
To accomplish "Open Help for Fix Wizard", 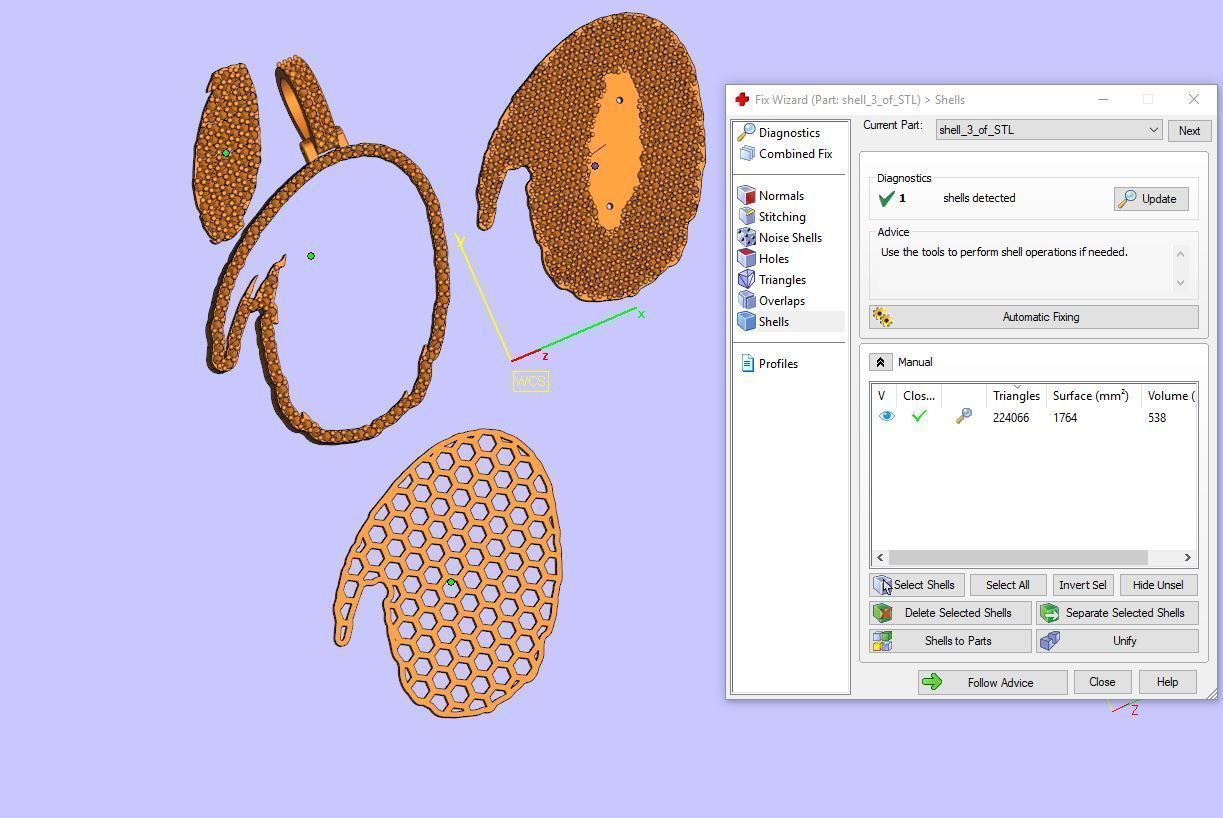I will (x=1167, y=682).
